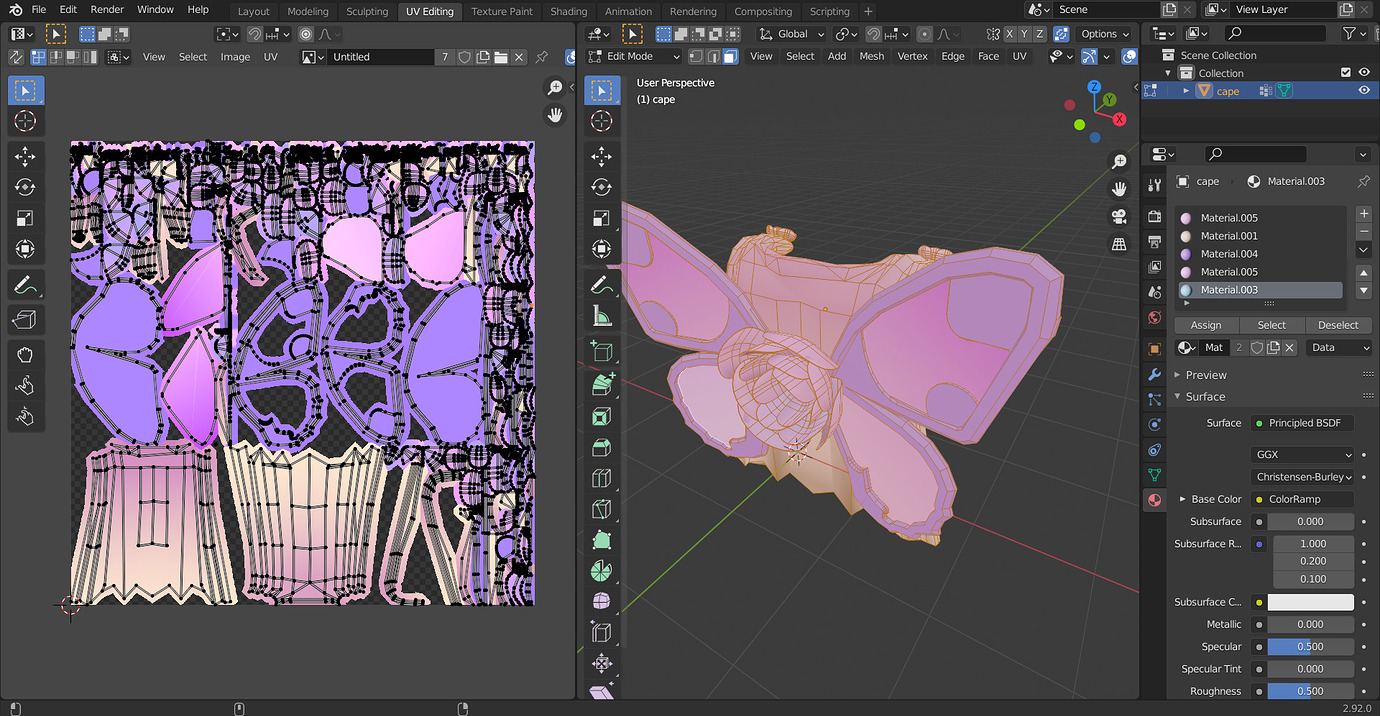Expand the Preview panel
Screen dimensions: 1380x716
point(1206,375)
